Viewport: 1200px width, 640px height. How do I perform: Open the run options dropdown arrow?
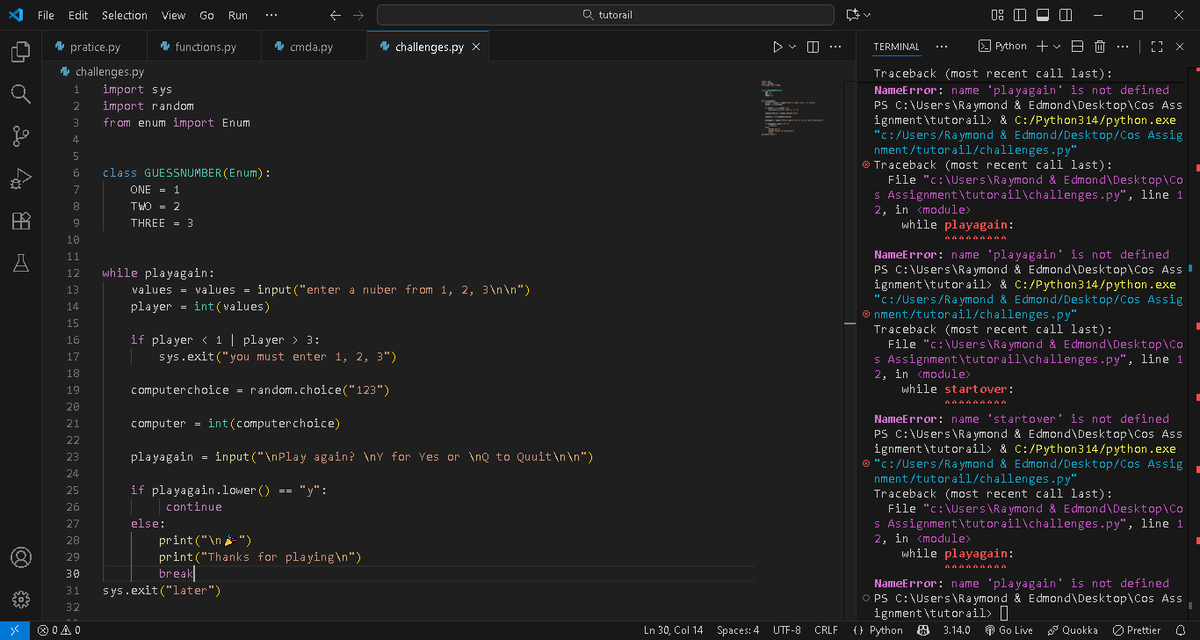click(790, 46)
